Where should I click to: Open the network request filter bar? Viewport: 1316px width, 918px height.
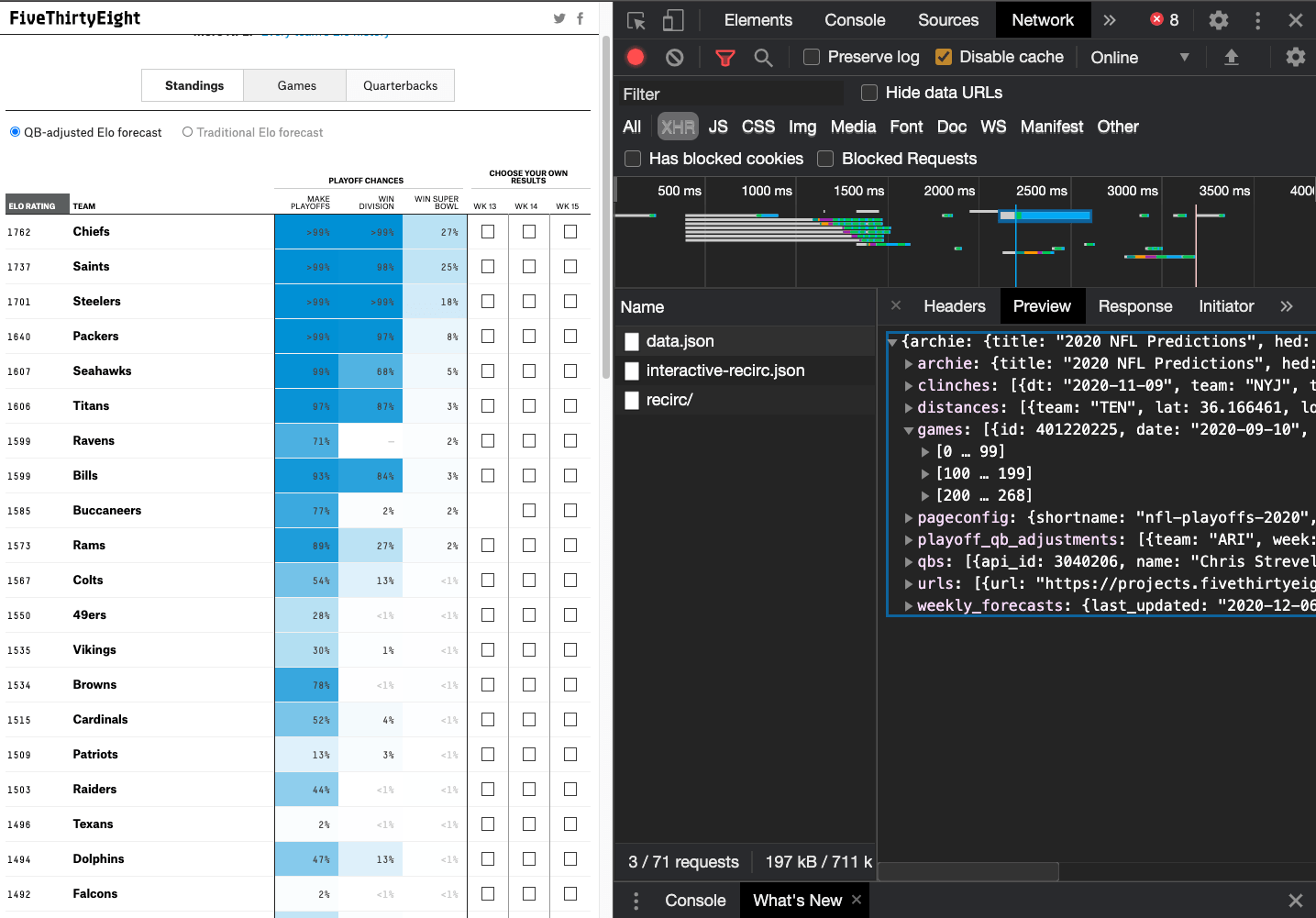coord(724,56)
